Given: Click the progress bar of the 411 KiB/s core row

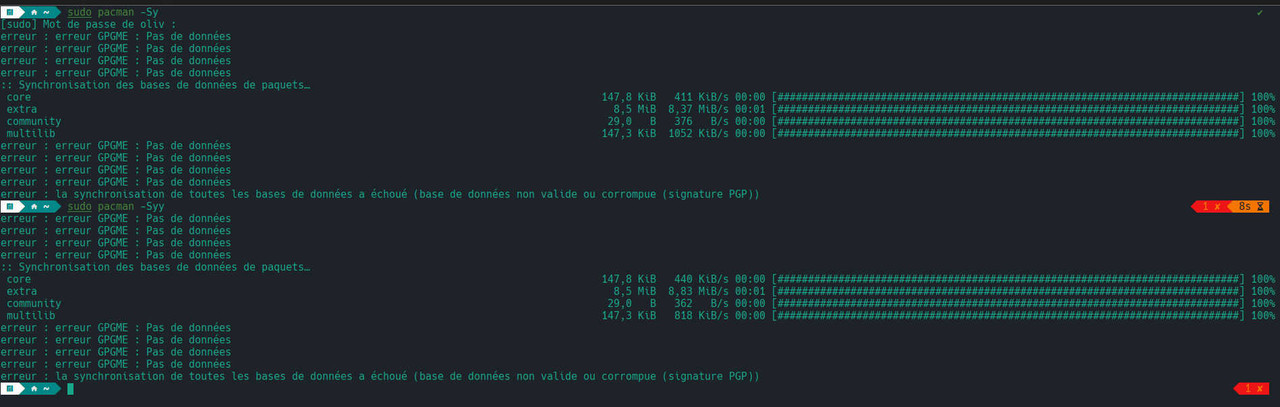Looking at the screenshot, I should pos(1008,97).
